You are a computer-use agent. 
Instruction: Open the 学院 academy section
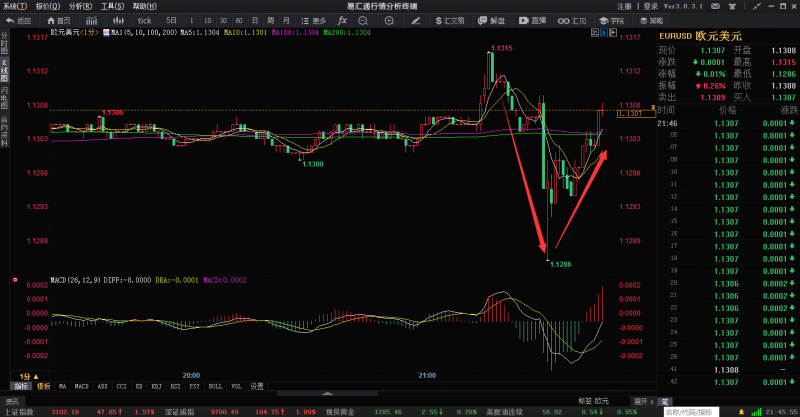coord(611,20)
